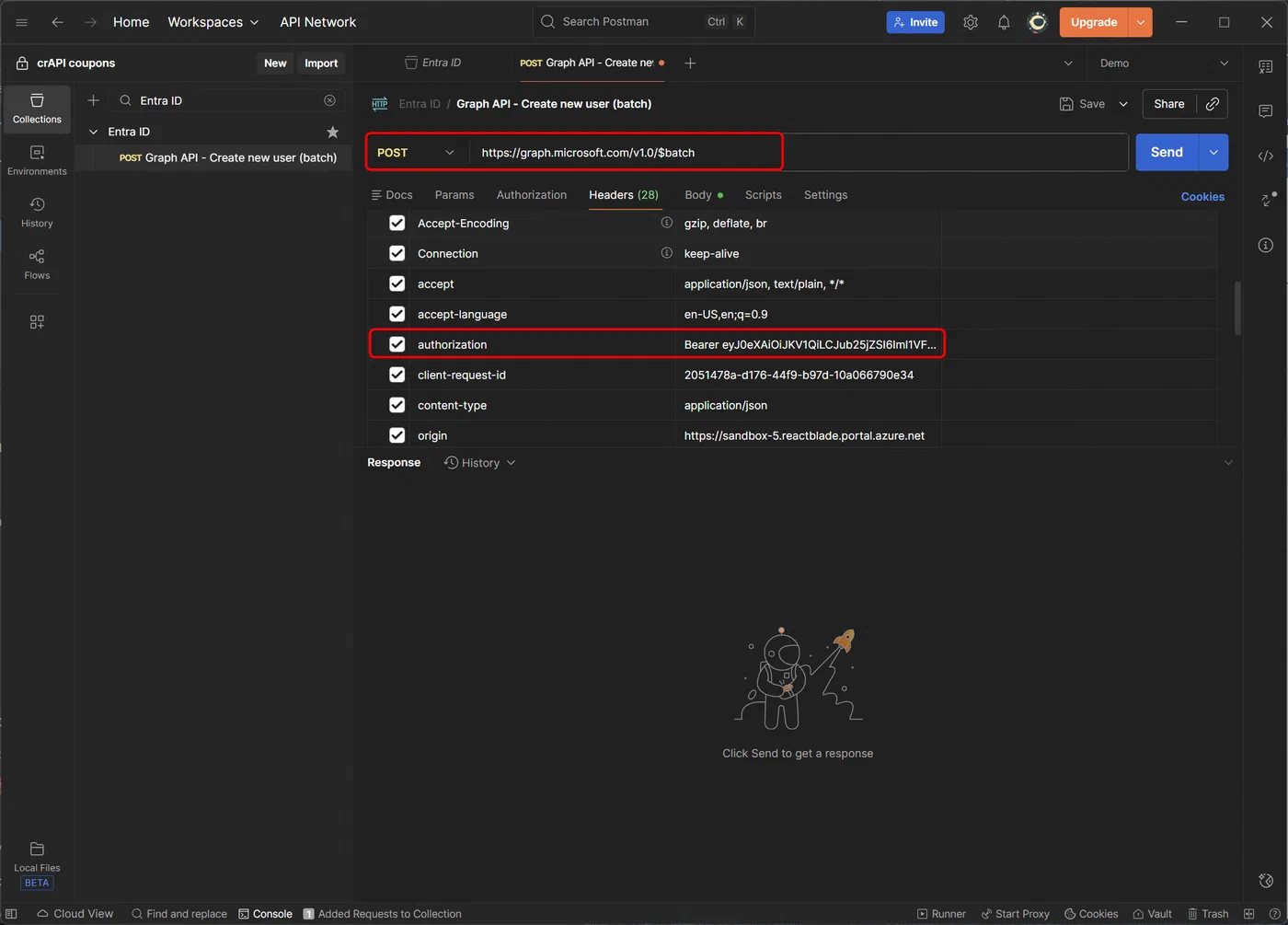The image size is (1288, 925).
Task: Disable the Accept-Encoding header checkbox
Action: tap(397, 223)
